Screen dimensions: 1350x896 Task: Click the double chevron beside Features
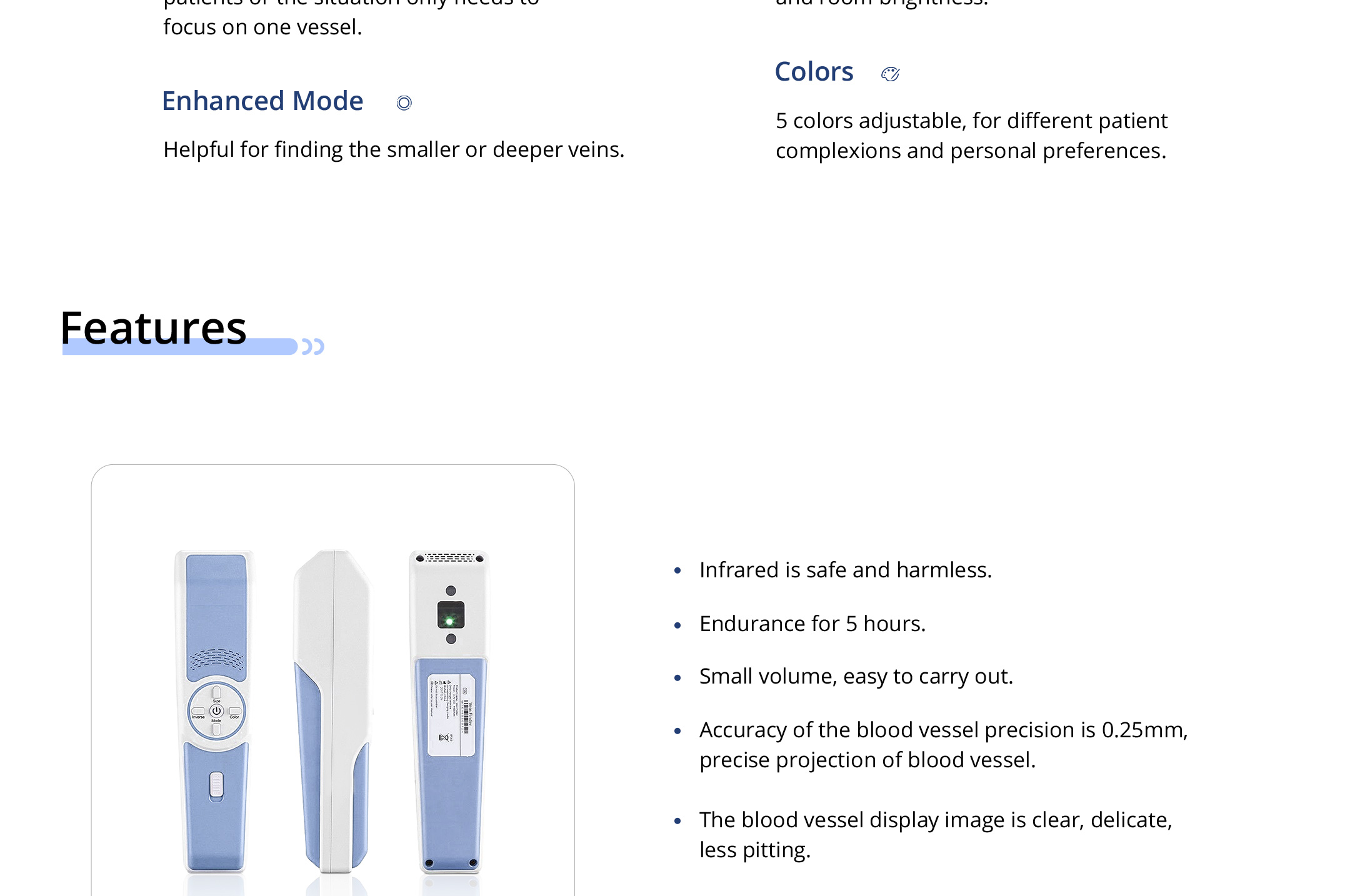click(312, 346)
